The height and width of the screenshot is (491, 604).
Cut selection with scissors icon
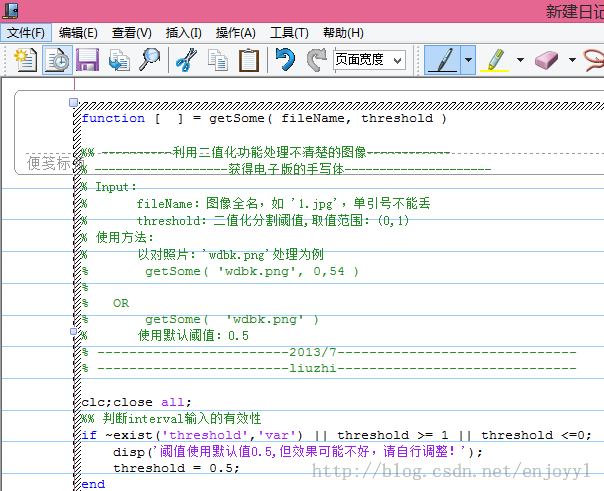click(186, 60)
